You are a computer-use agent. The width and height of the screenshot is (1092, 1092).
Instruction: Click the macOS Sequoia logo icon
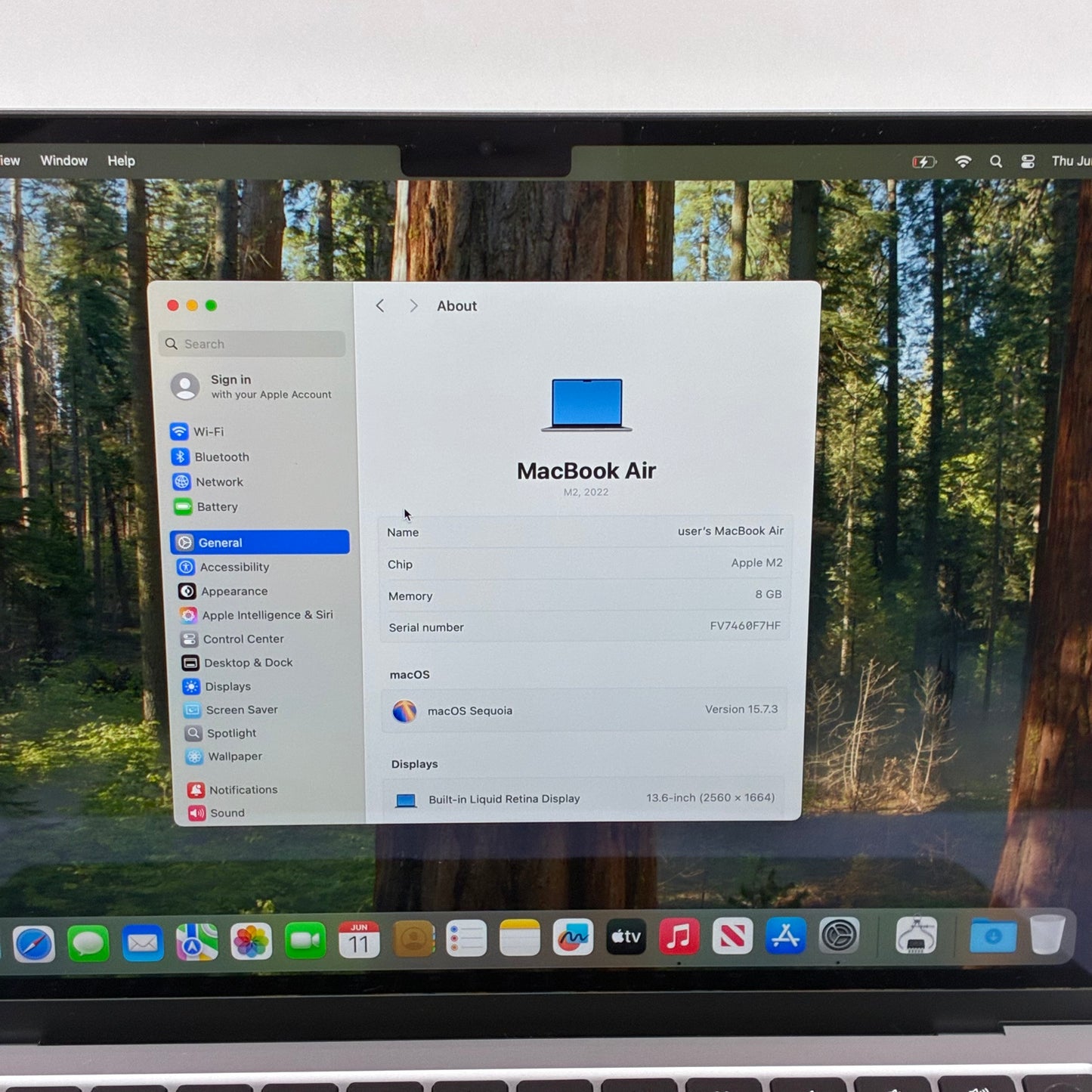tap(404, 711)
